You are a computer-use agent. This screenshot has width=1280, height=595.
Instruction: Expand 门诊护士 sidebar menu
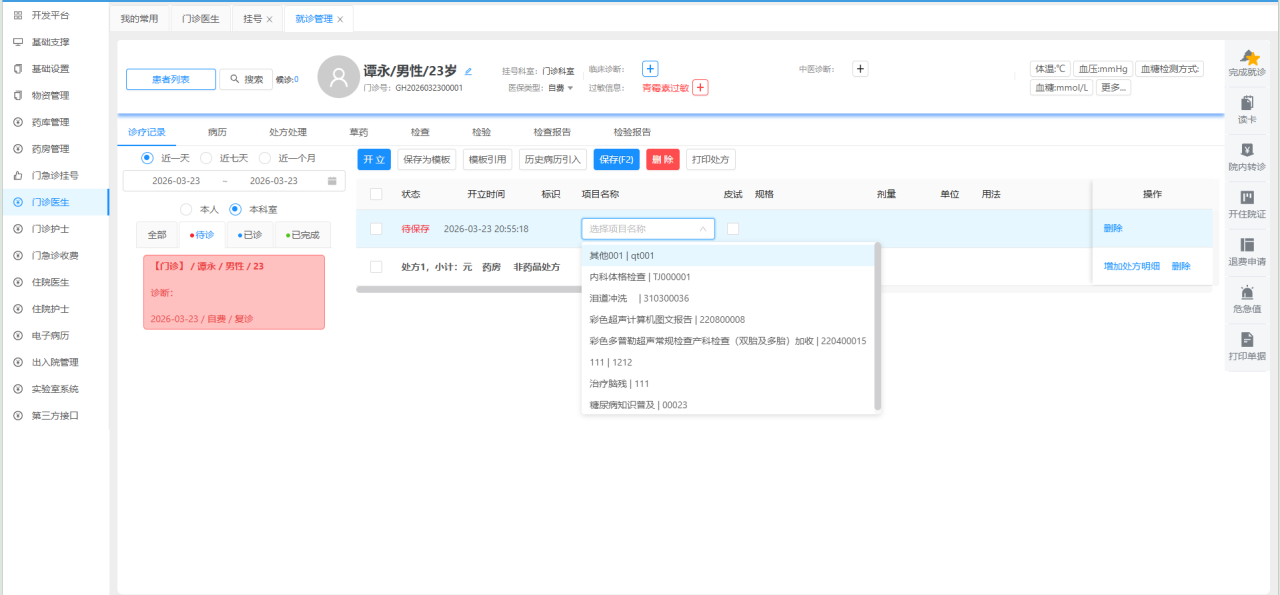pos(50,229)
